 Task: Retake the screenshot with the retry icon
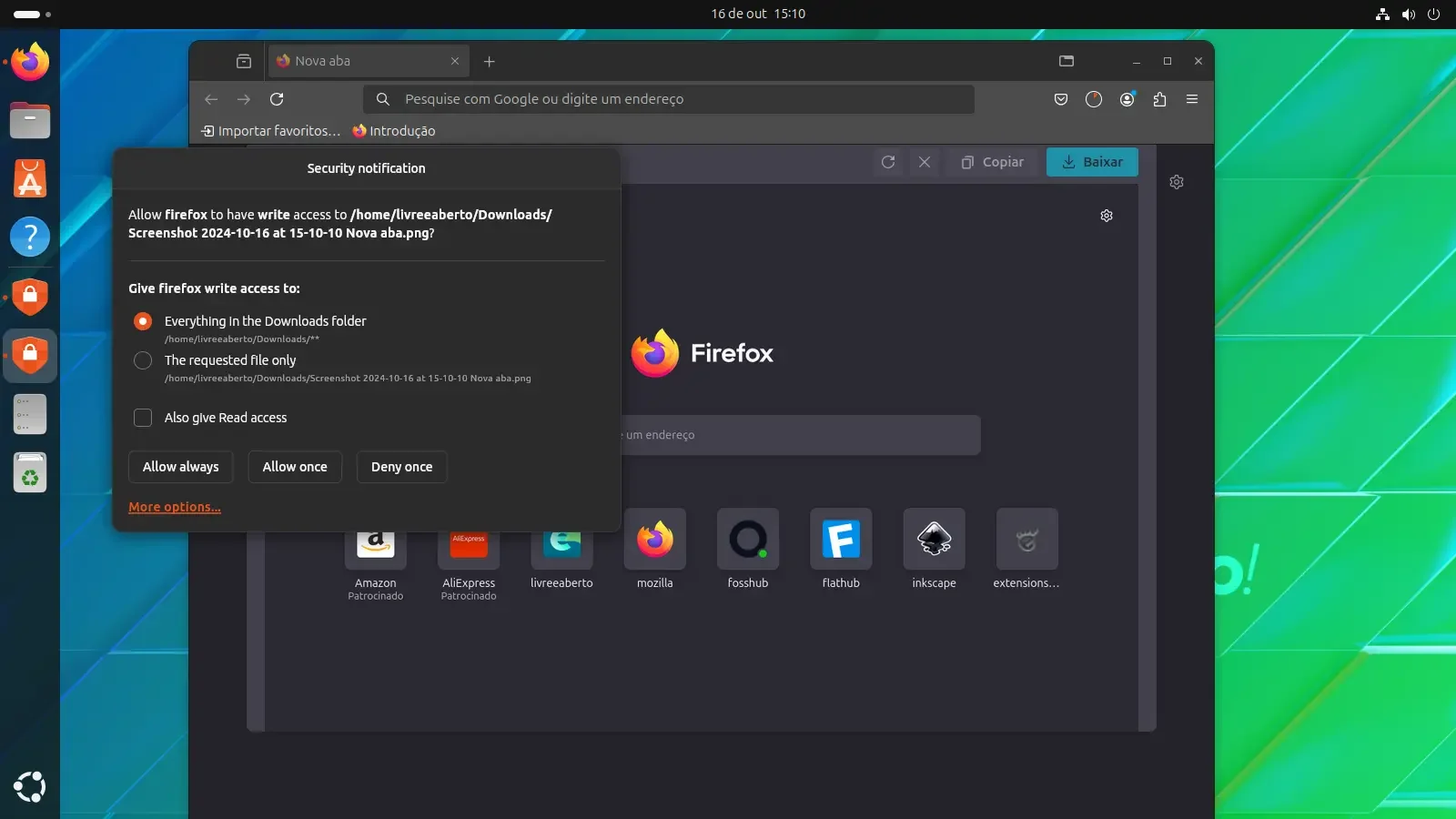[x=888, y=162]
